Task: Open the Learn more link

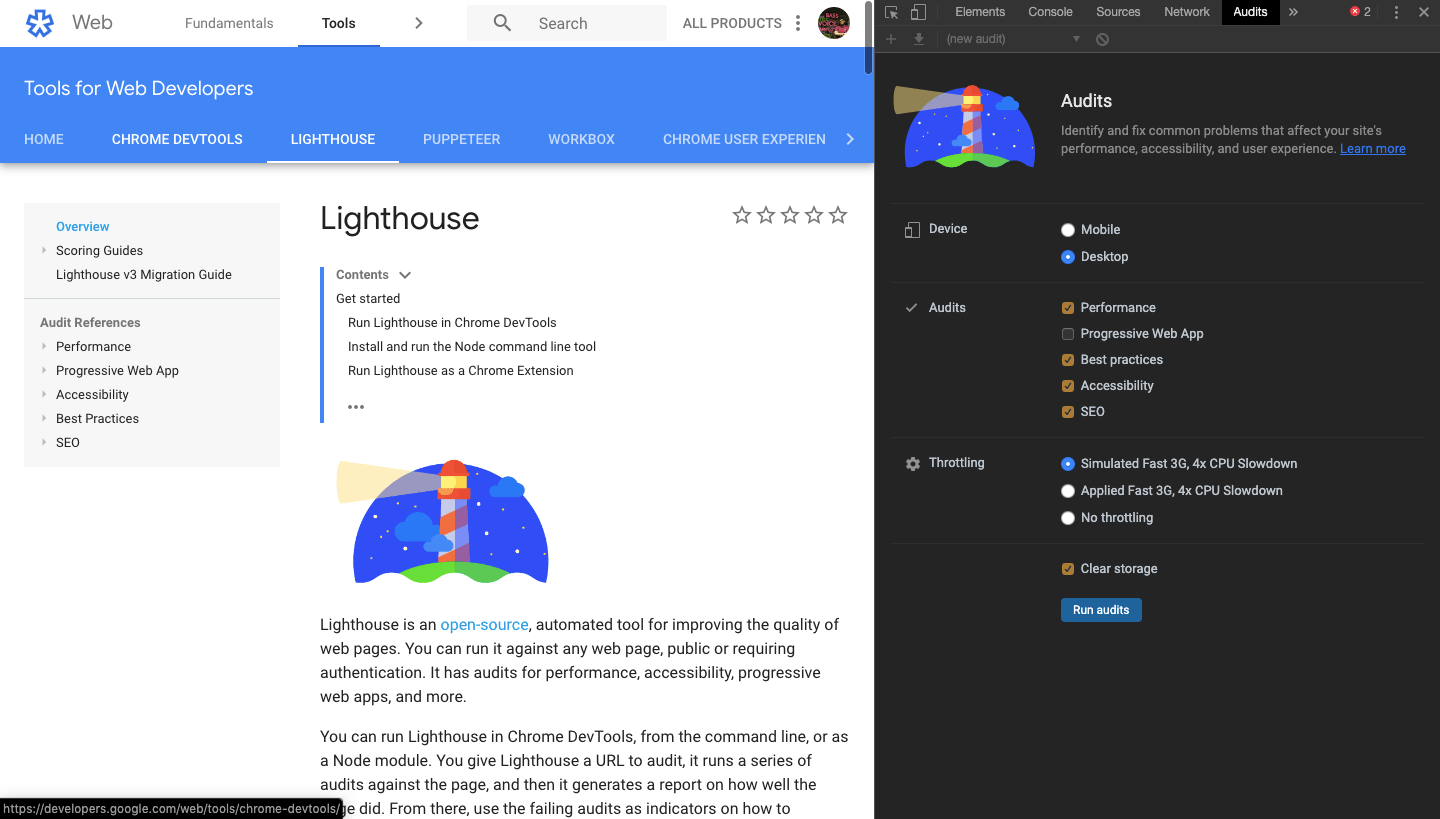Action: [x=1373, y=149]
